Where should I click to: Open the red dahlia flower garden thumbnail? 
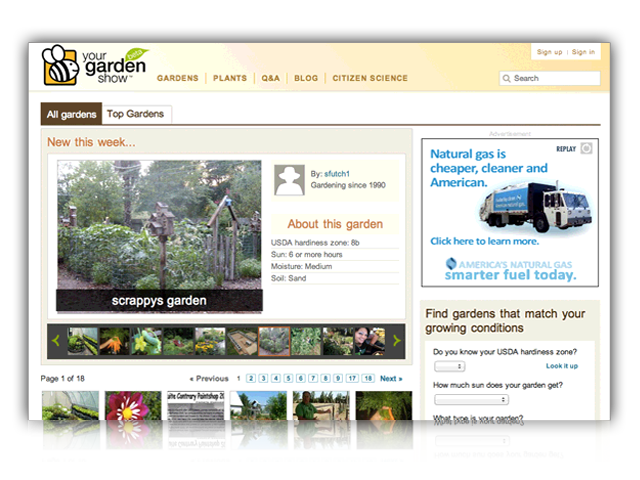click(133, 405)
